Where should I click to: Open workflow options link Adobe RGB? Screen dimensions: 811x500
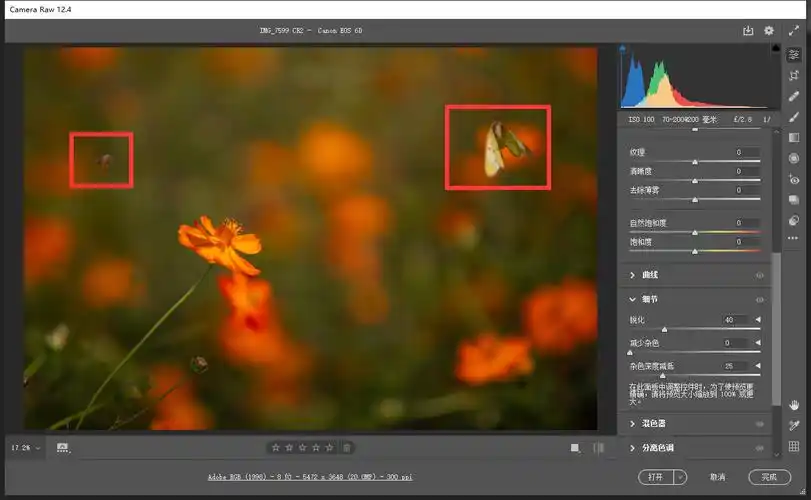pyautogui.click(x=311, y=478)
